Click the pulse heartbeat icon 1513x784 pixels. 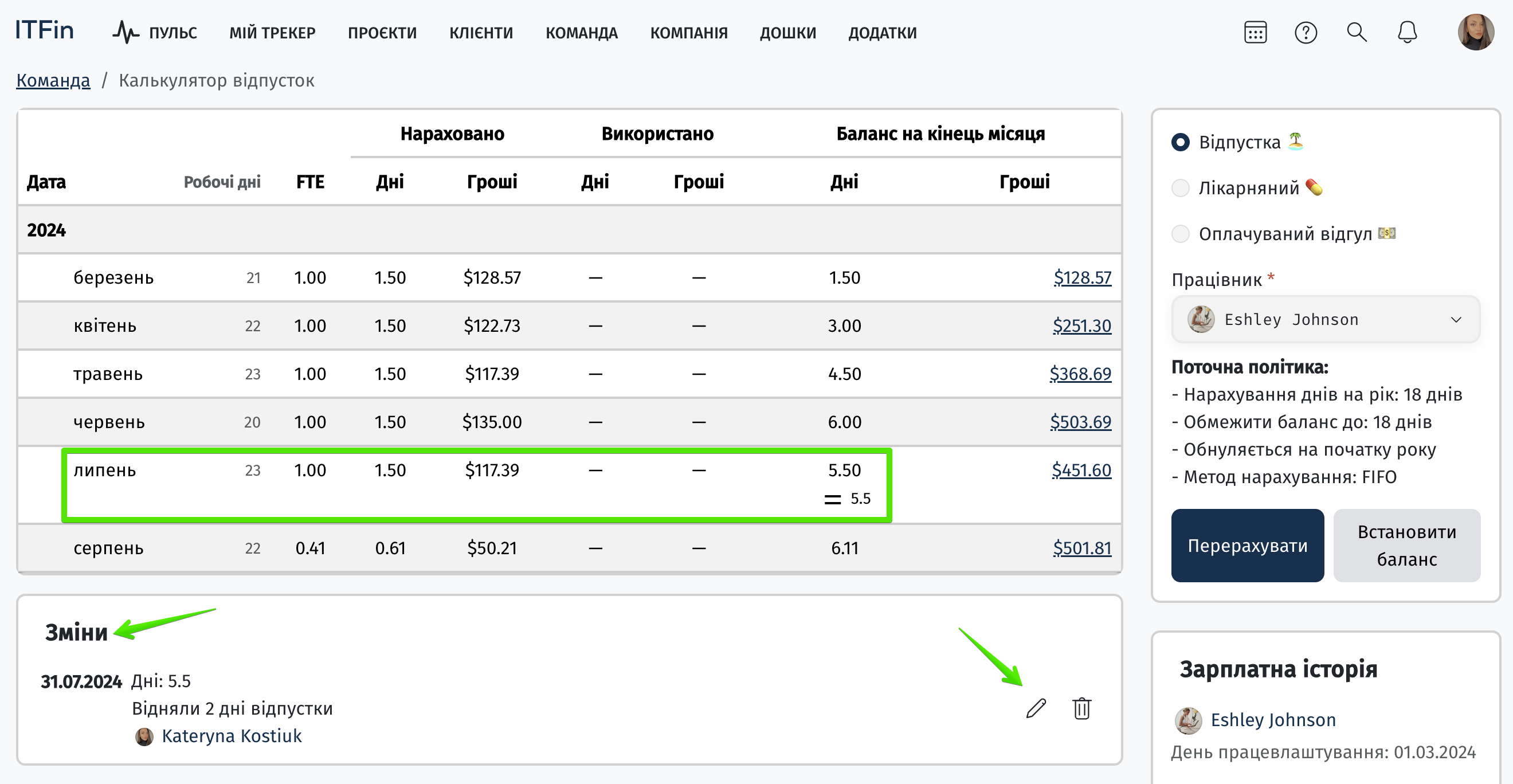tap(125, 32)
